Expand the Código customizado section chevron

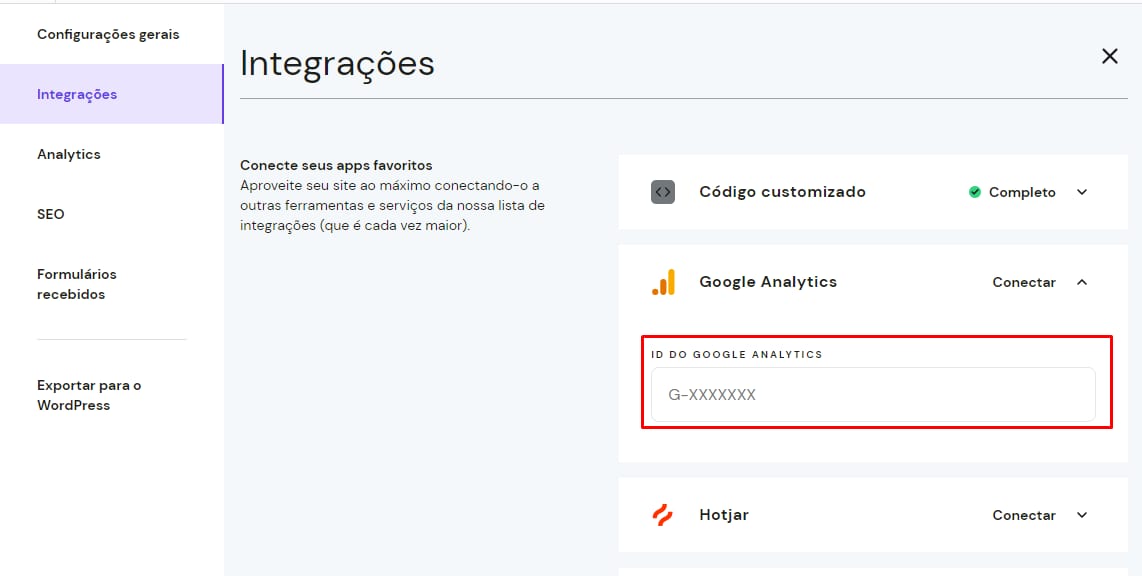tap(1082, 192)
